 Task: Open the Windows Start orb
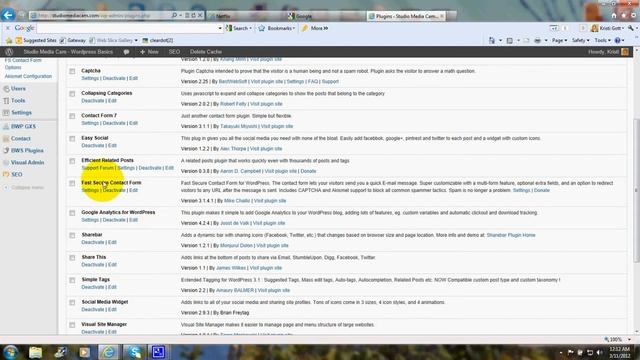click(11, 352)
